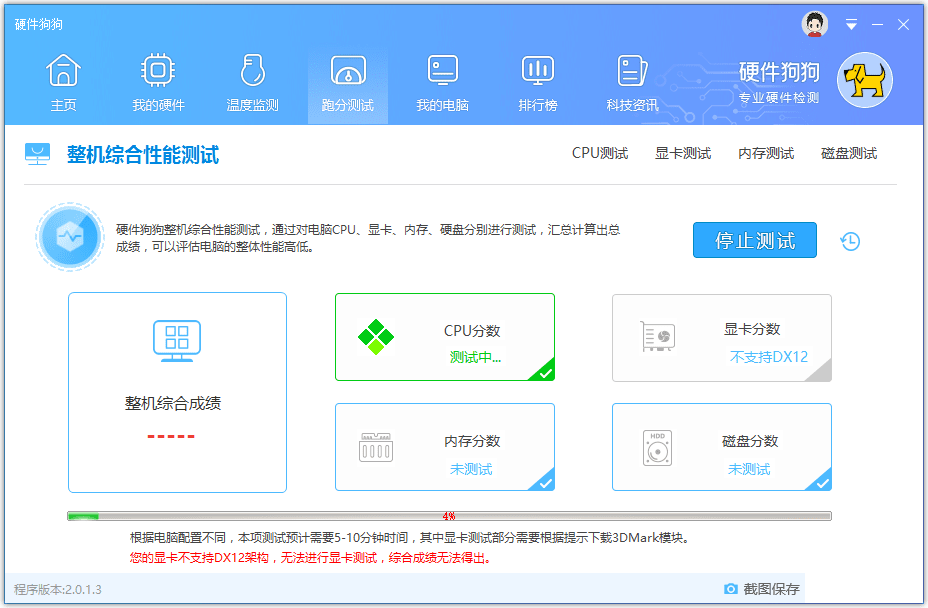Click the 整机综合成绩 label

point(173,403)
